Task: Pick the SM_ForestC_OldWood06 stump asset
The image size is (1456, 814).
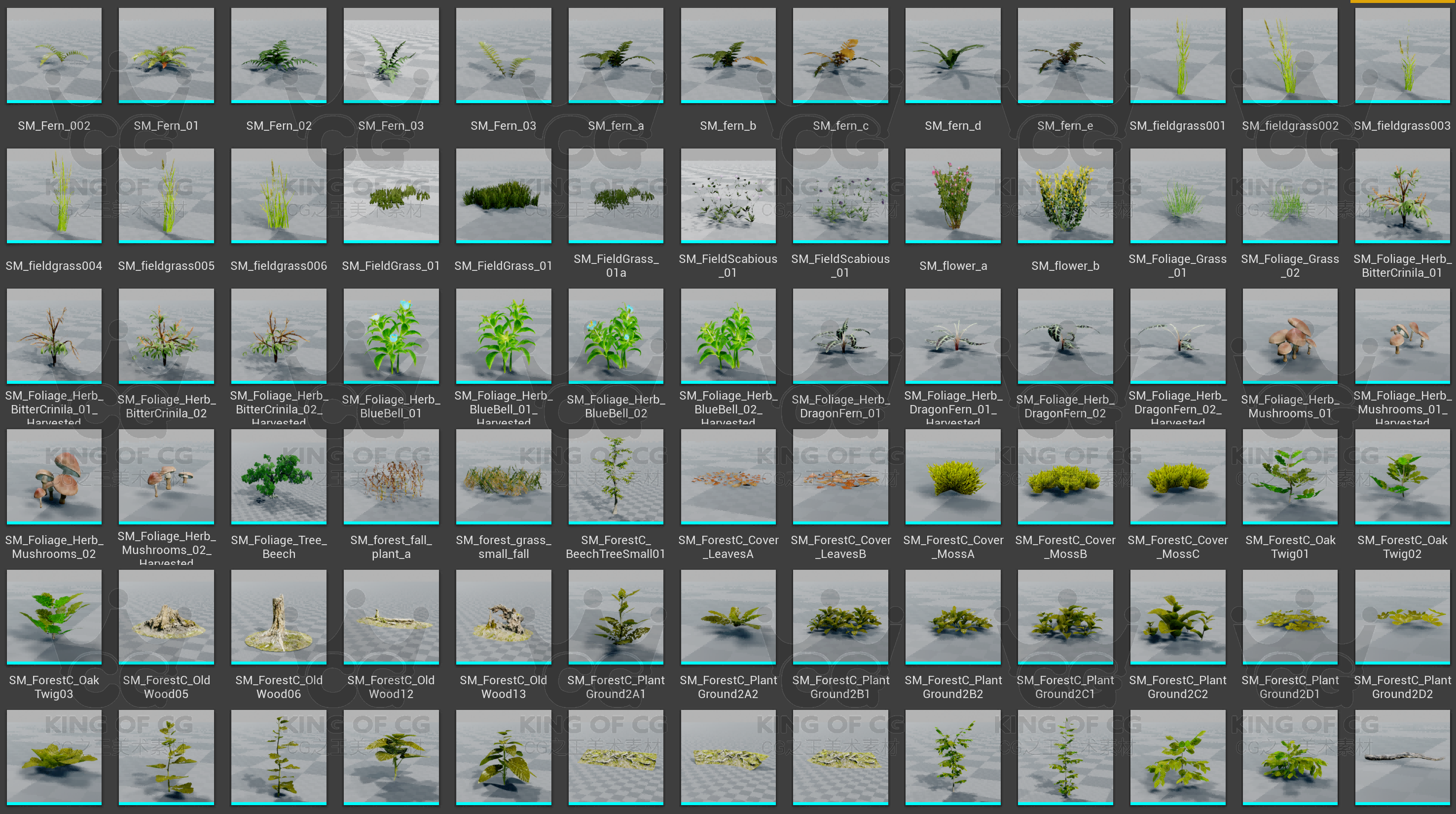Action: (x=279, y=616)
